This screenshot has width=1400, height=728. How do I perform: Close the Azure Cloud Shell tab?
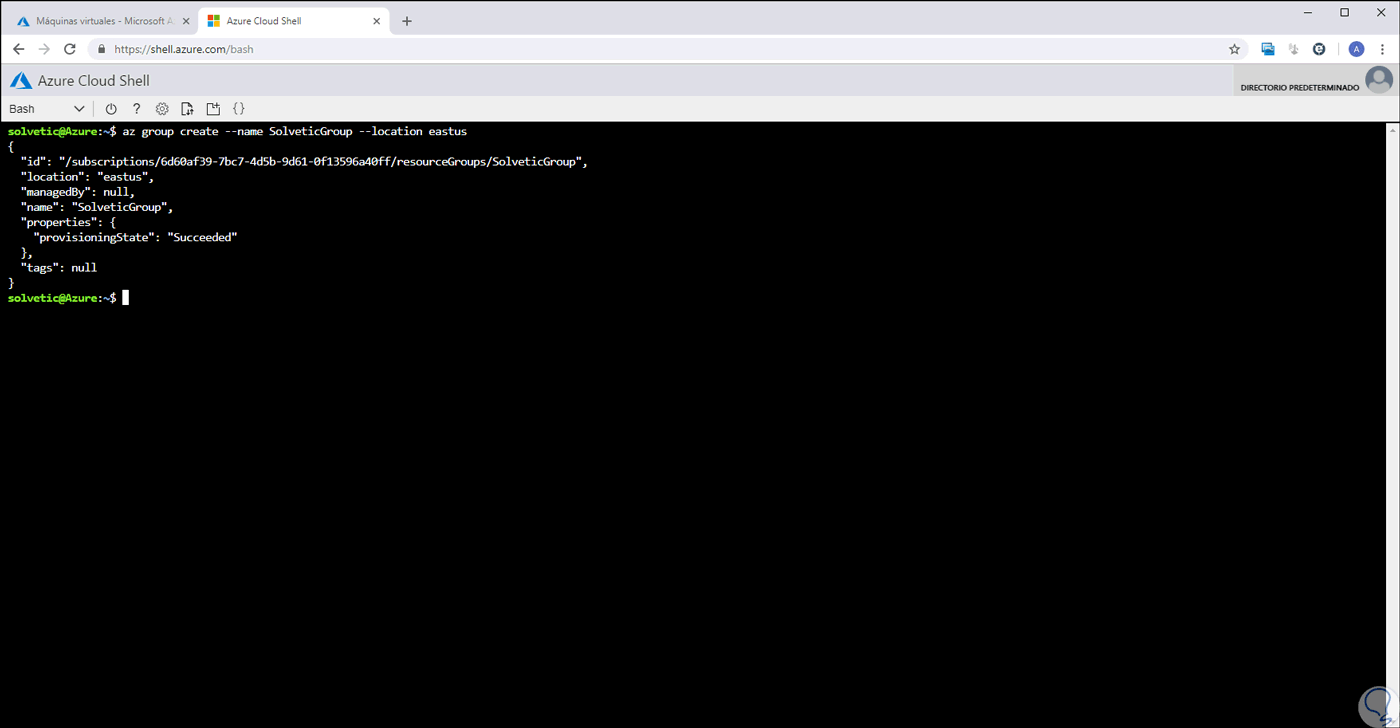[376, 21]
